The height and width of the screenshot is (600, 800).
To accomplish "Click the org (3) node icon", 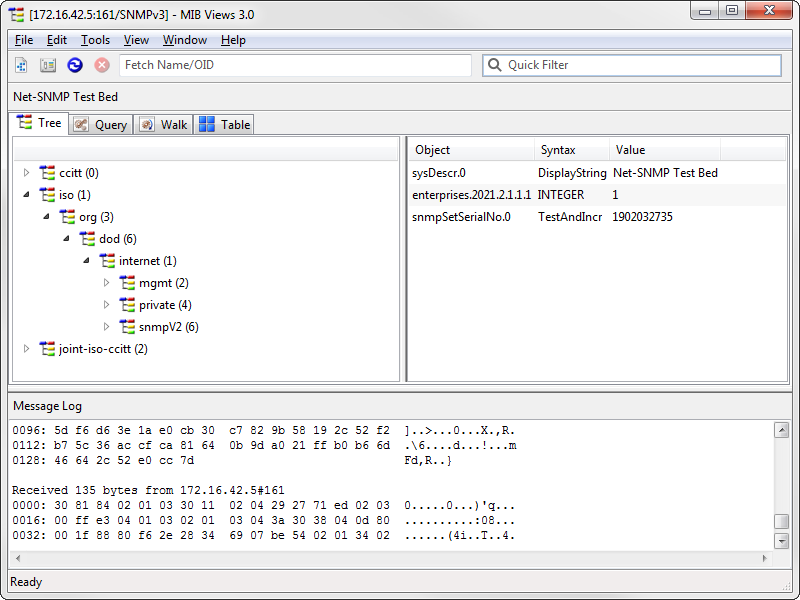I will pos(67,217).
